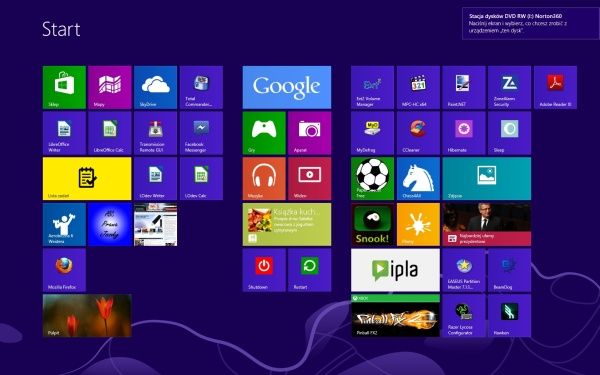Launch the CCleaner tile
Image resolution: width=600 pixels, height=375 pixels.
[418, 133]
